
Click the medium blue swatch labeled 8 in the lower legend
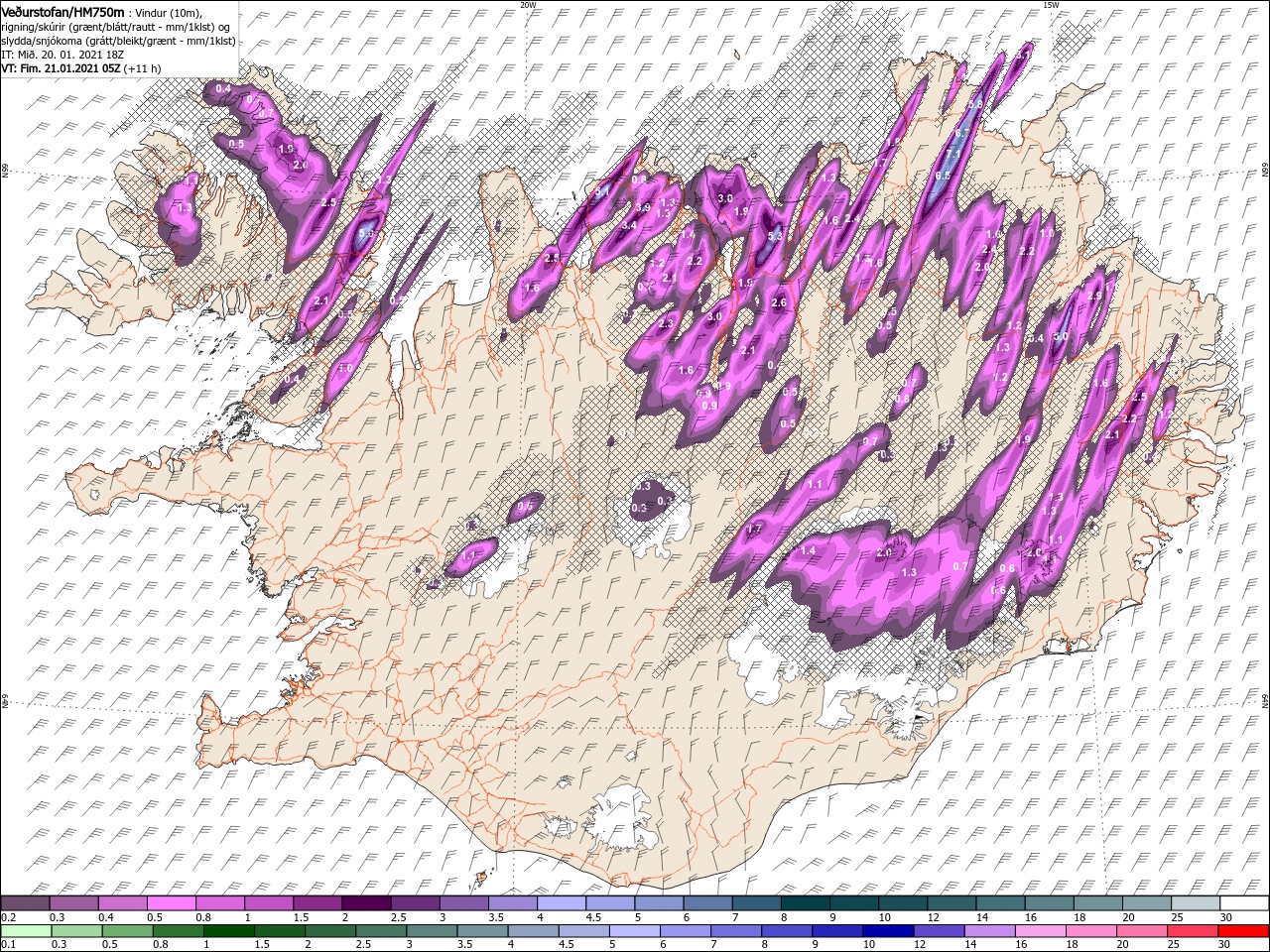click(785, 931)
